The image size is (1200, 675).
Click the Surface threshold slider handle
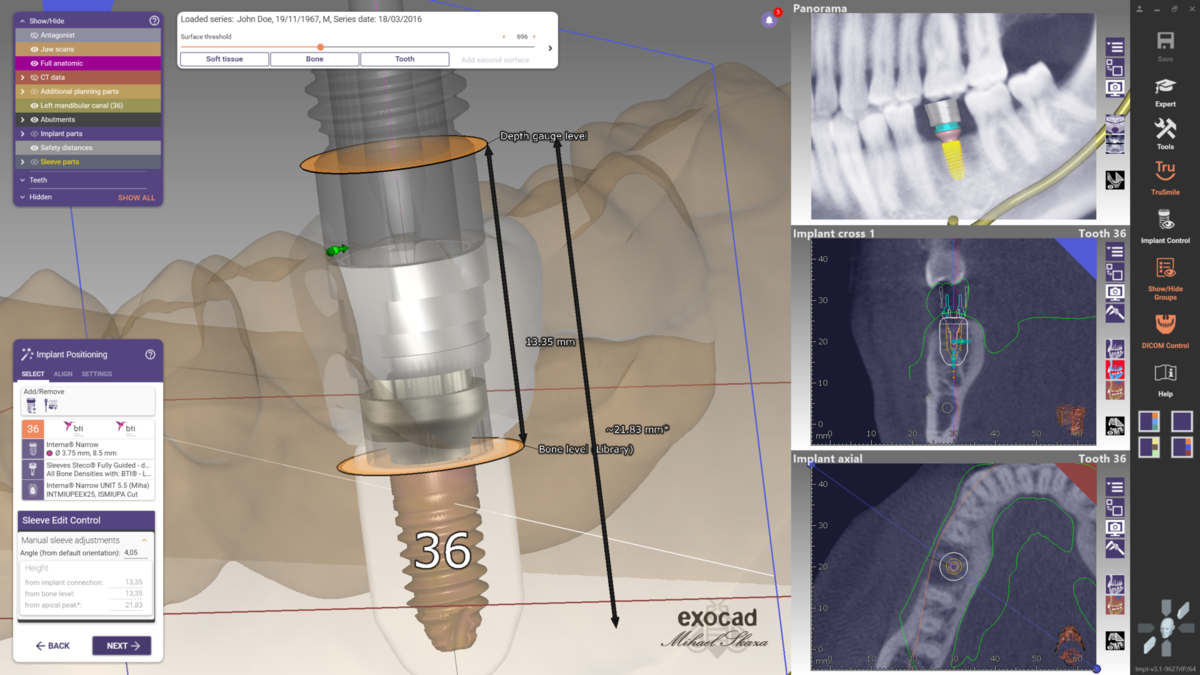click(x=320, y=47)
